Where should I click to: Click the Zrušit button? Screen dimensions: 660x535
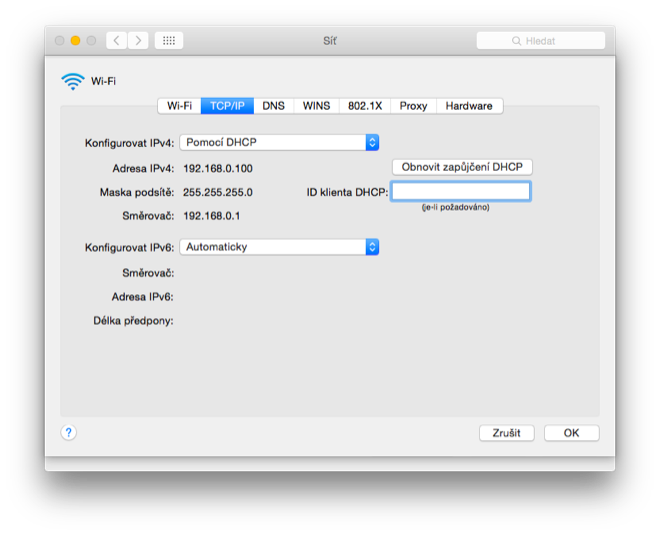507,433
